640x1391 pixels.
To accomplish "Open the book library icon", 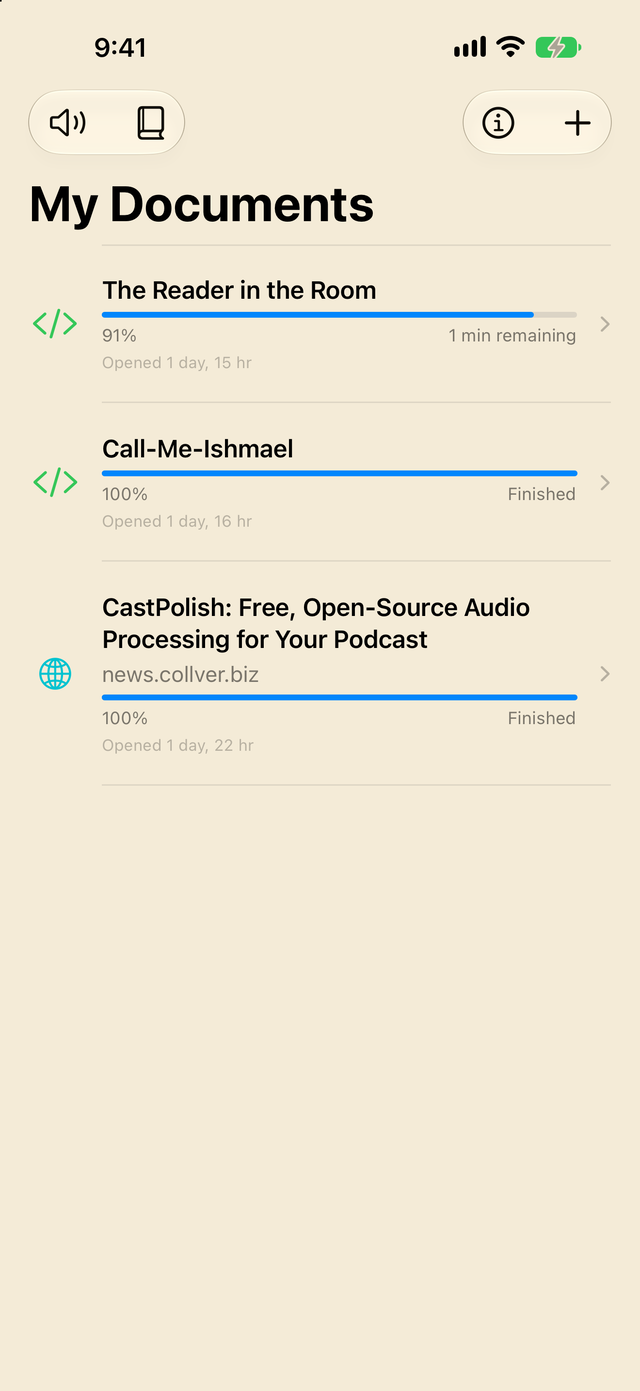I will (x=150, y=123).
